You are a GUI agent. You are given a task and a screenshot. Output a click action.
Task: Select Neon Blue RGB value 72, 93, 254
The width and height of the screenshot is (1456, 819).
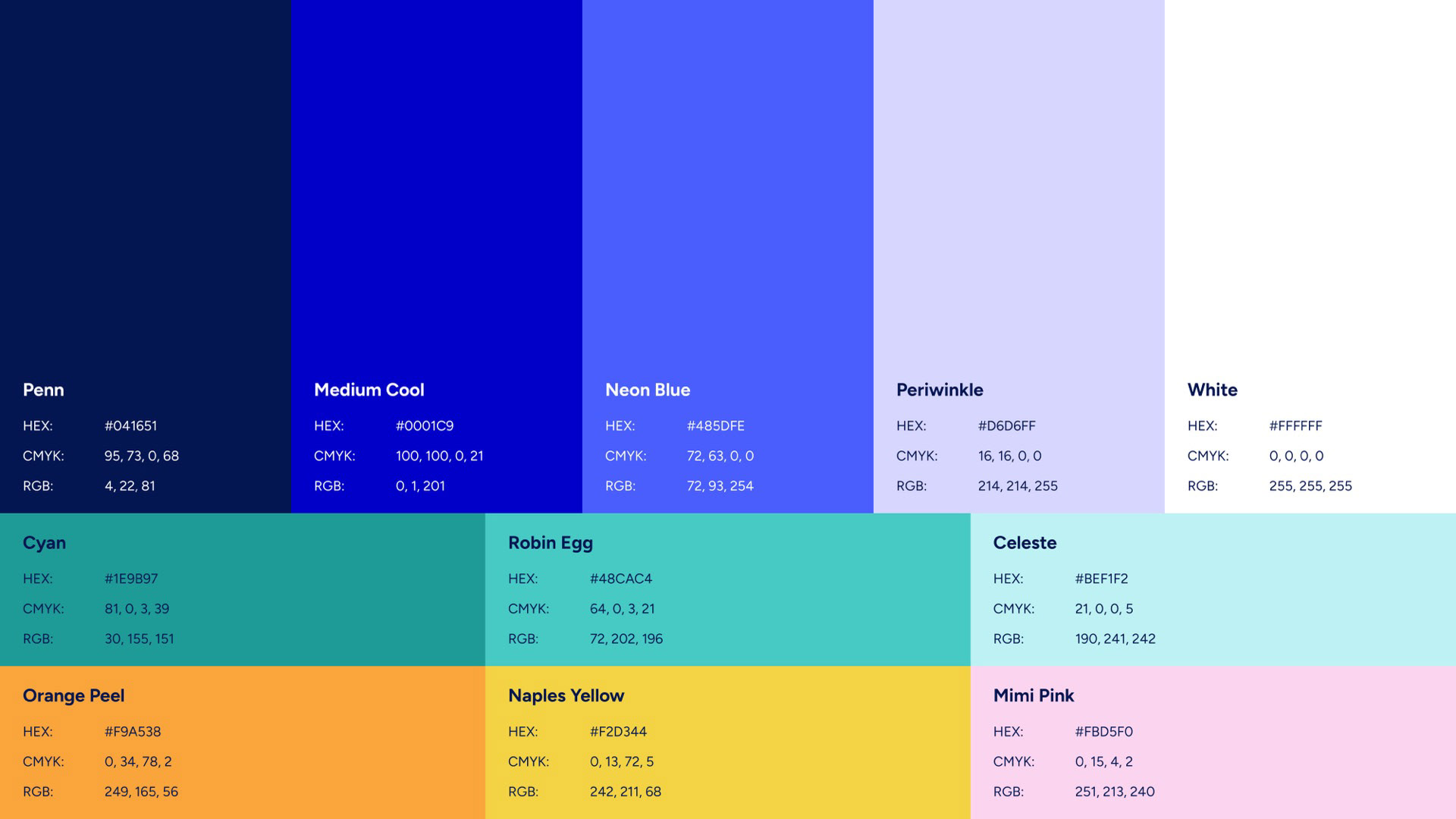coord(720,486)
